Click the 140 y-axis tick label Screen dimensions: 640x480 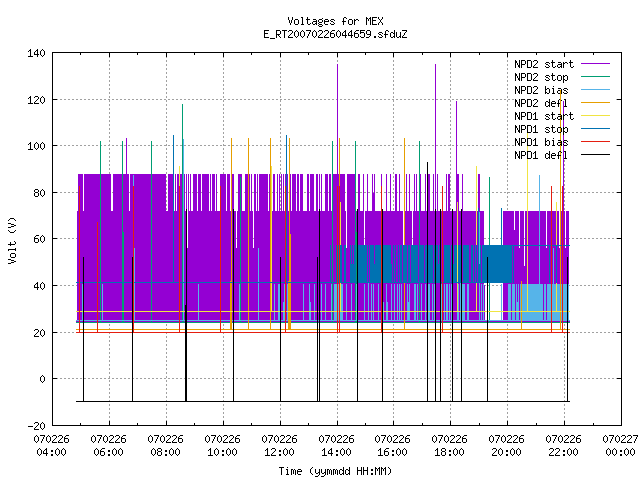pos(36,53)
